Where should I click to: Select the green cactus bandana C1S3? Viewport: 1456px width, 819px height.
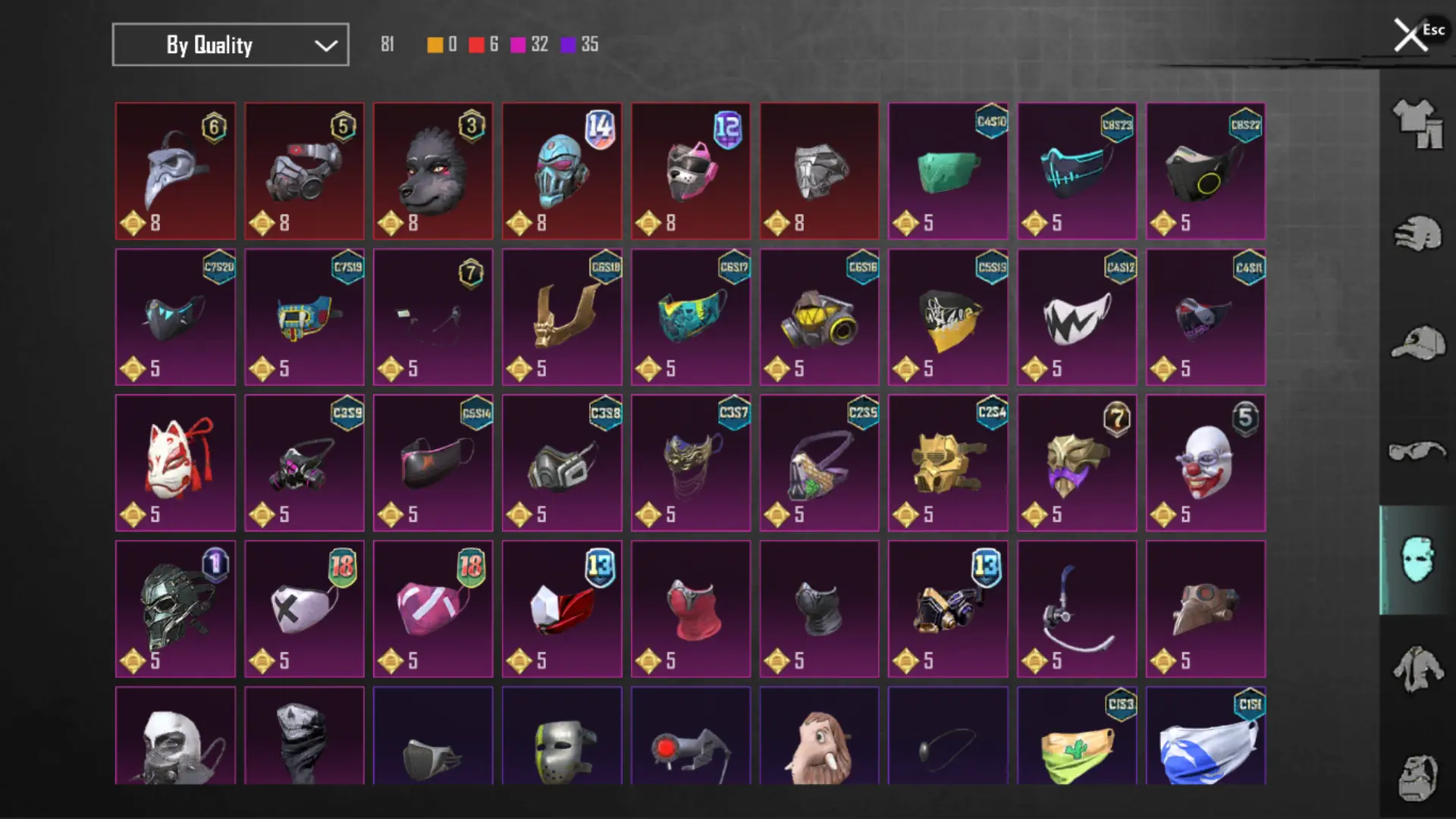[x=1077, y=736]
